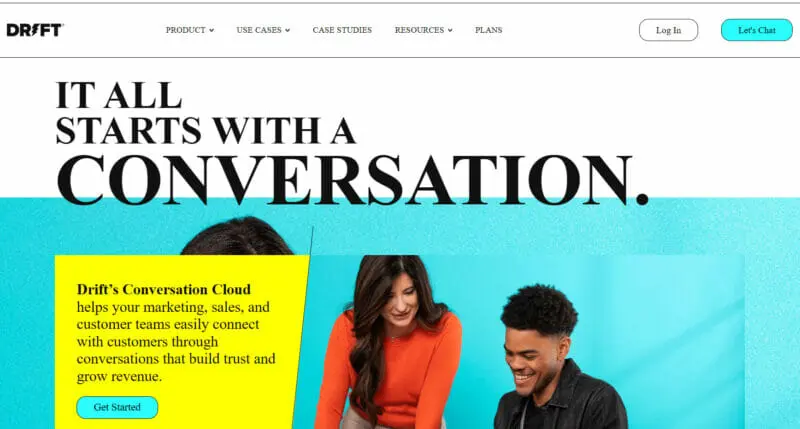Click the 'IT ALL' heading line
Screen dimensions: 800x429
pyautogui.click(x=118, y=95)
